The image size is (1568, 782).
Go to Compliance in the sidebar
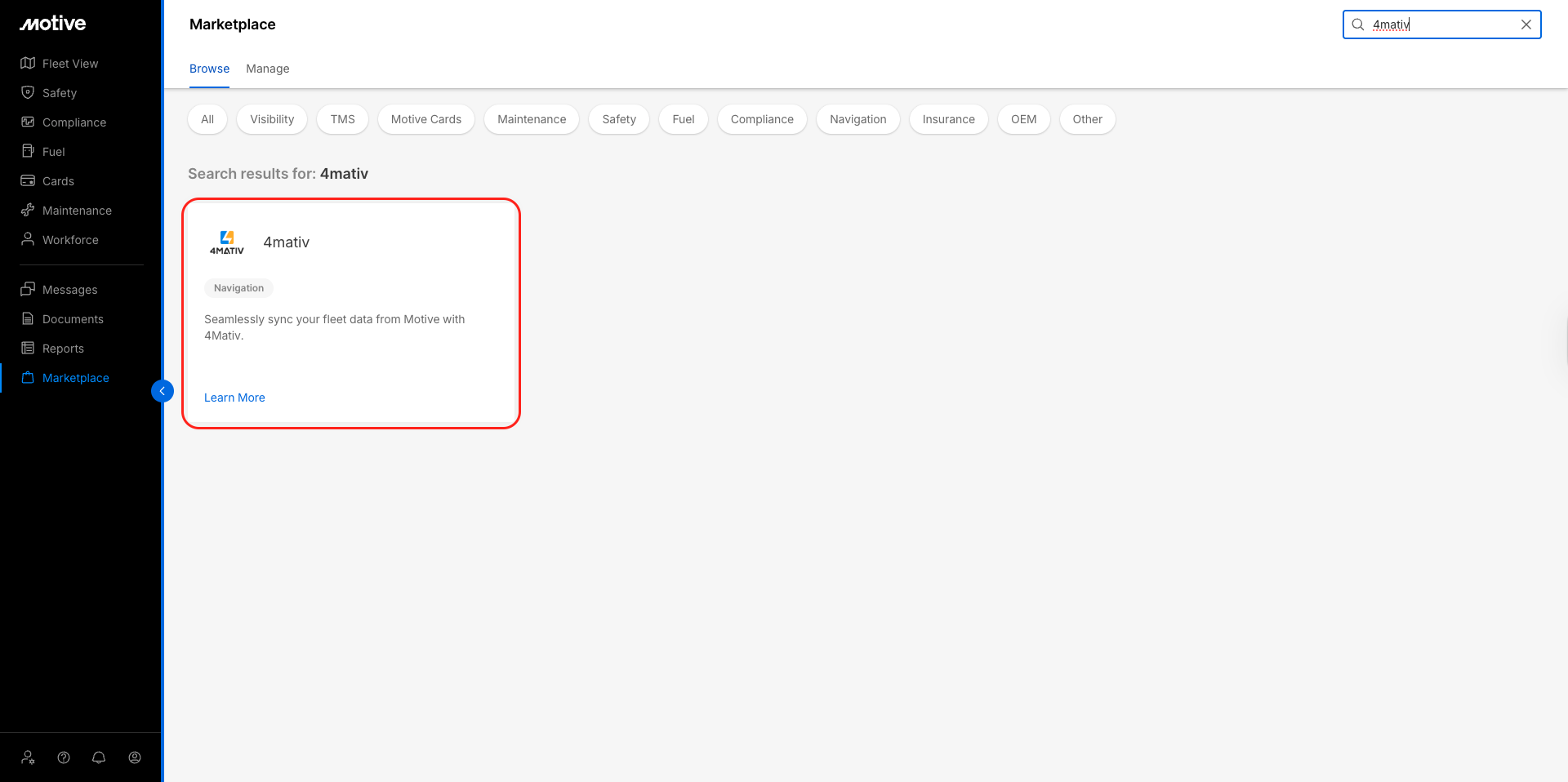coord(74,122)
